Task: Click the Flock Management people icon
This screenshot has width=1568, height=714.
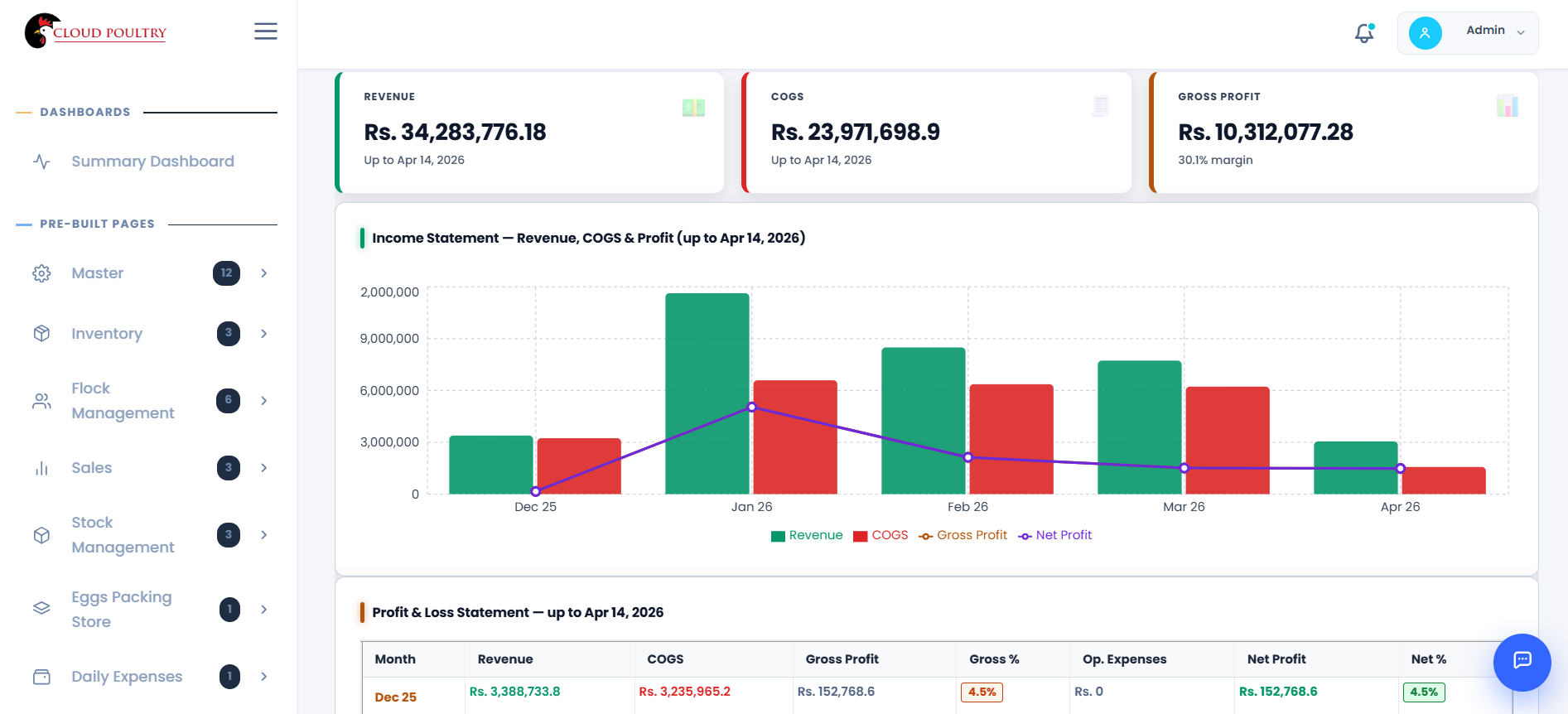Action: coord(41,401)
